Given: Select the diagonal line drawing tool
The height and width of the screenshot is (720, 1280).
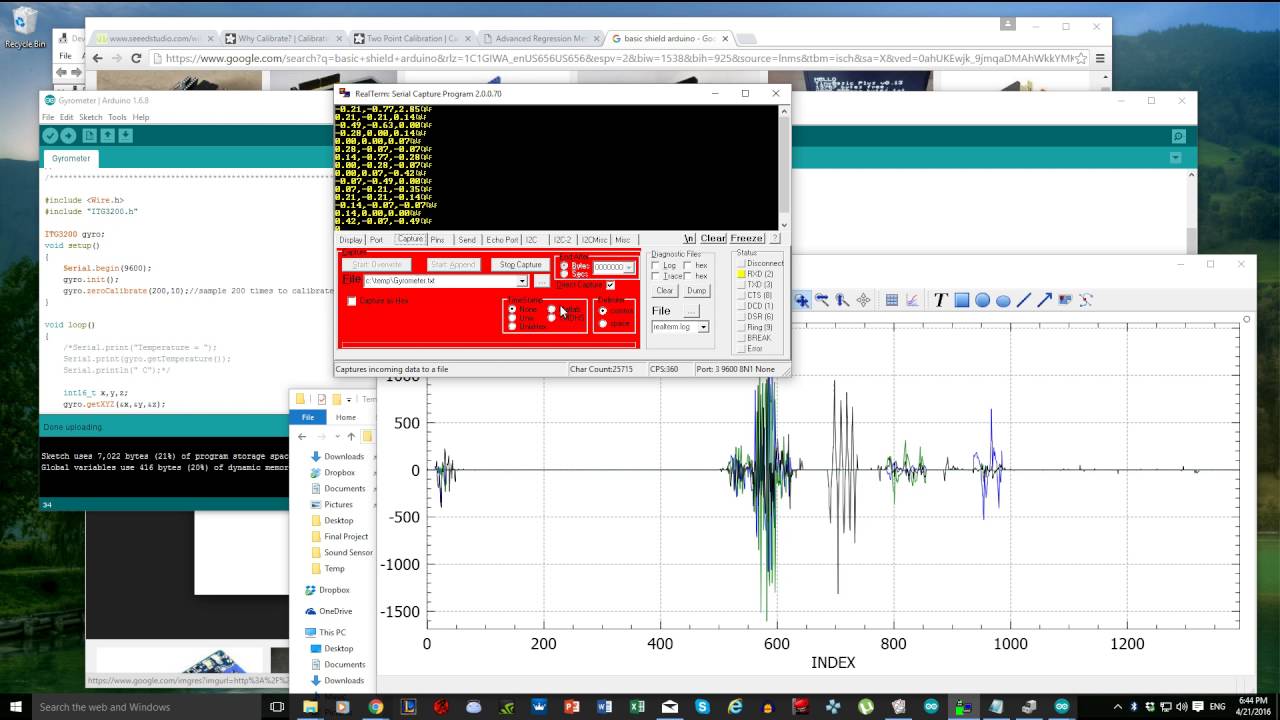Looking at the screenshot, I should [x=1023, y=300].
